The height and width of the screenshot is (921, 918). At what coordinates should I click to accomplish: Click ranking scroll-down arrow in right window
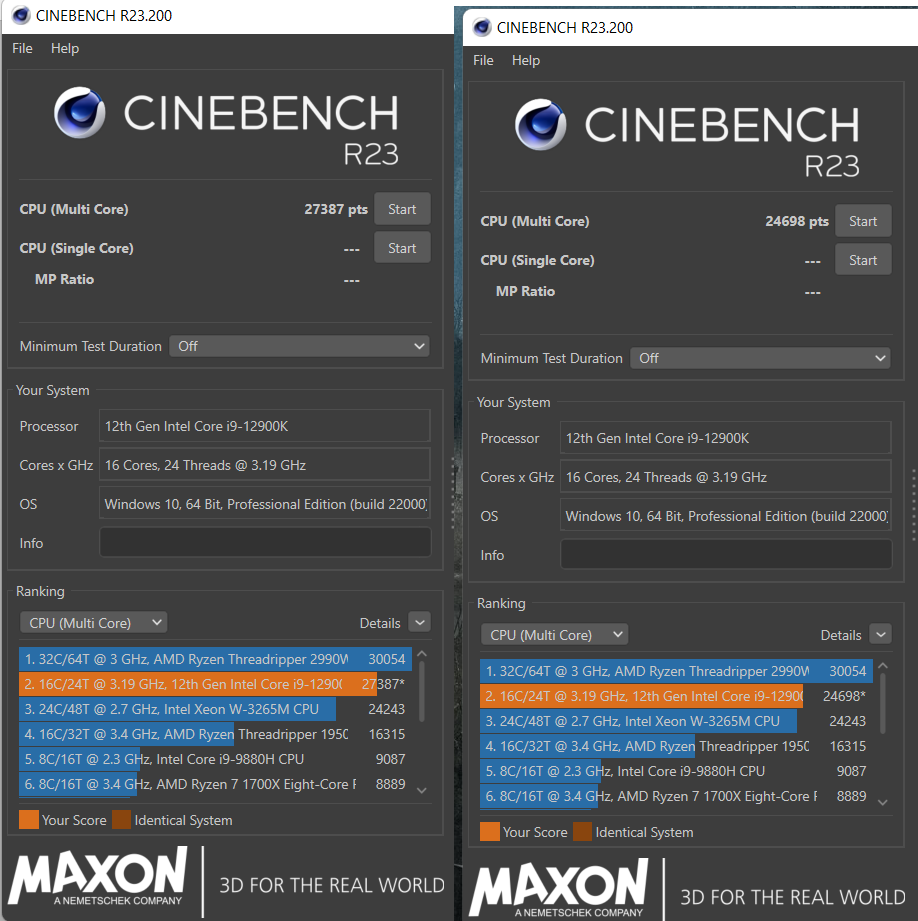(x=882, y=802)
